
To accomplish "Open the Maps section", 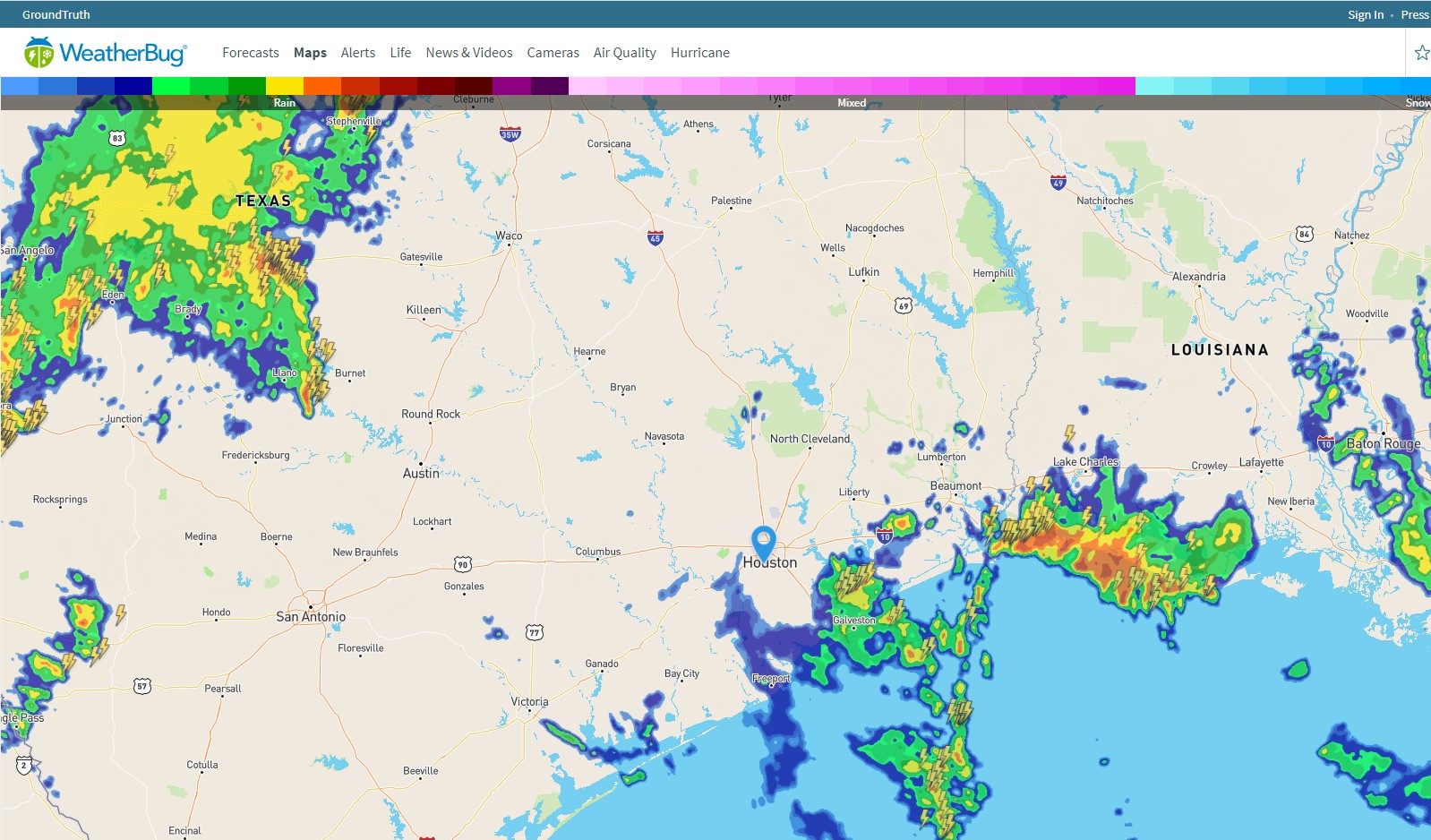I will pyautogui.click(x=310, y=53).
